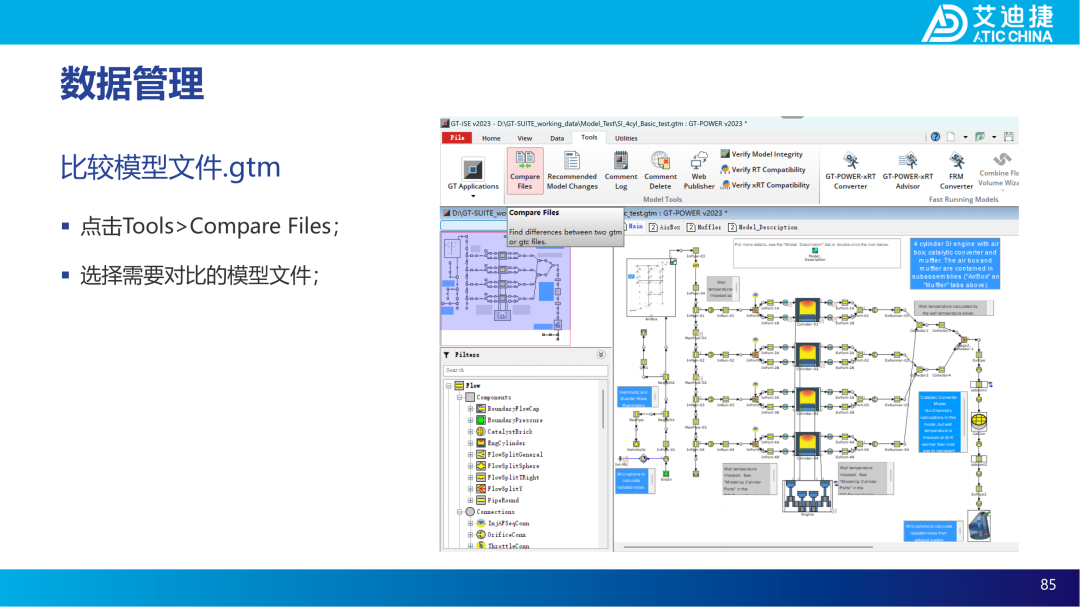
Task: Open the dropdown arrow beside new document icon
Action: [965, 137]
